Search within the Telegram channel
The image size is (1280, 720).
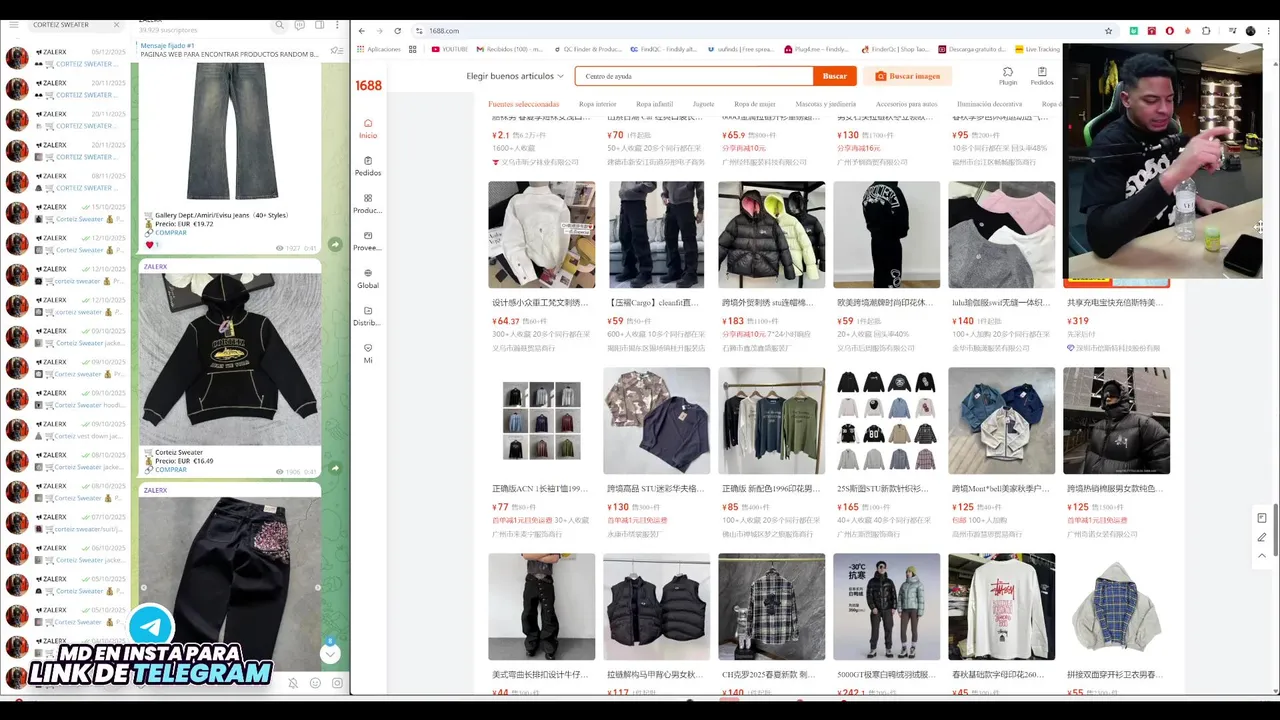tap(280, 24)
